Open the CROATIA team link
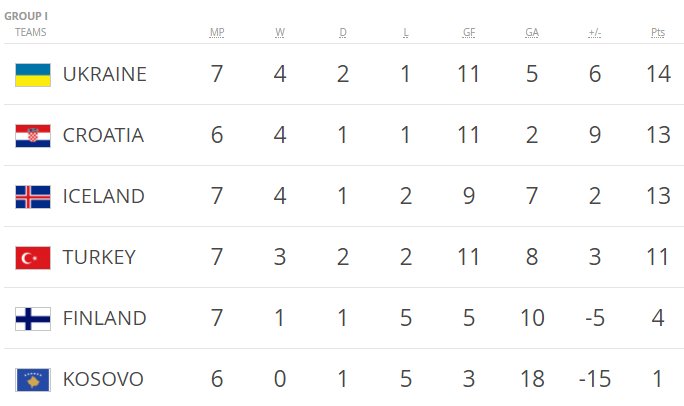684x406 pixels. 103,135
